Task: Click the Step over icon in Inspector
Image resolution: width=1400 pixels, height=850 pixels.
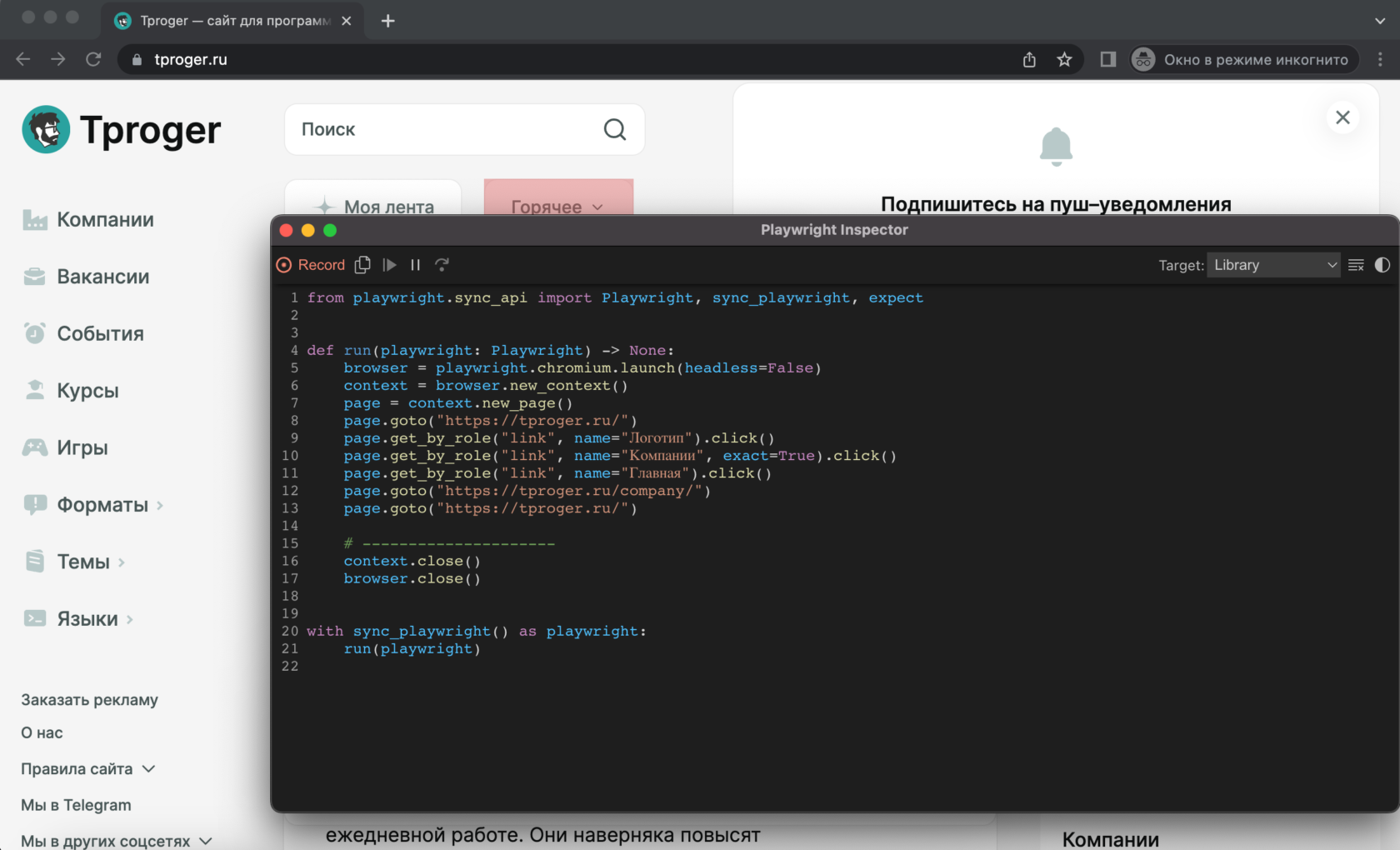Action: (x=442, y=265)
